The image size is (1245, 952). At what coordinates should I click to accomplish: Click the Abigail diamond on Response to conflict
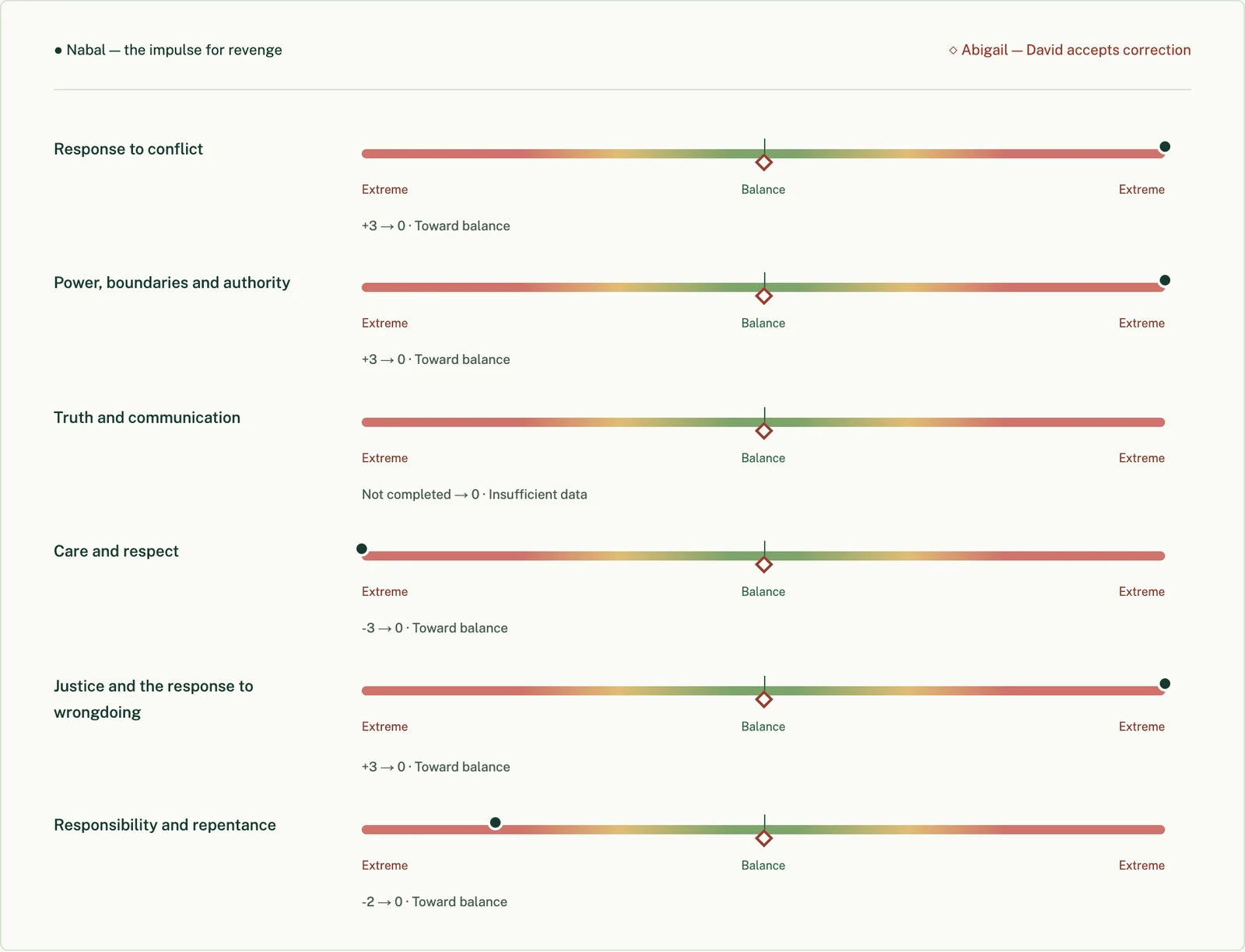point(764,163)
